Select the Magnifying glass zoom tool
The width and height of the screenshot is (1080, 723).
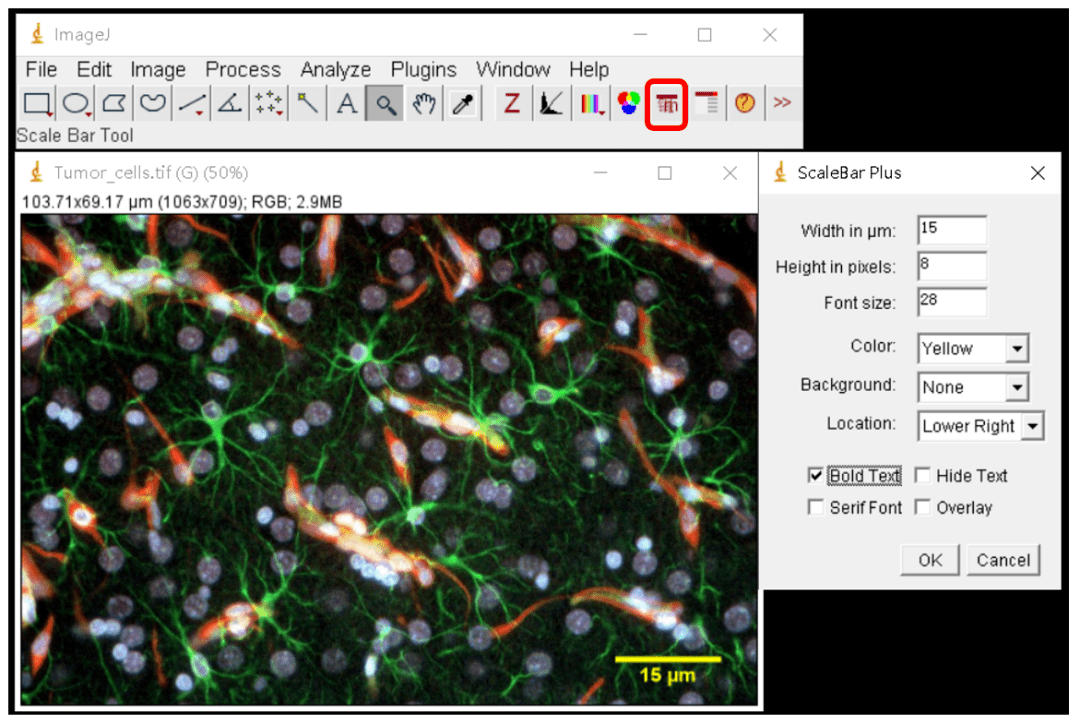[384, 103]
